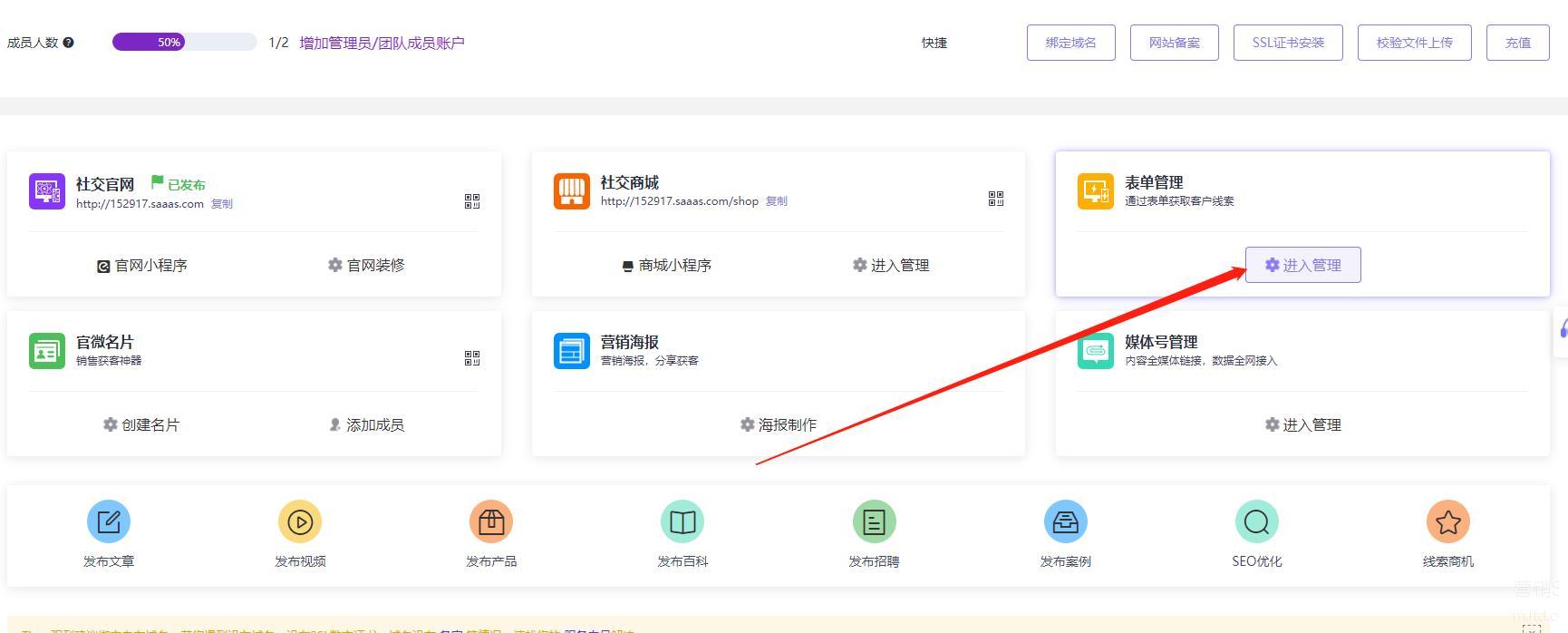Open the 发布招聘 document icon
1568x633 pixels.
point(874,522)
